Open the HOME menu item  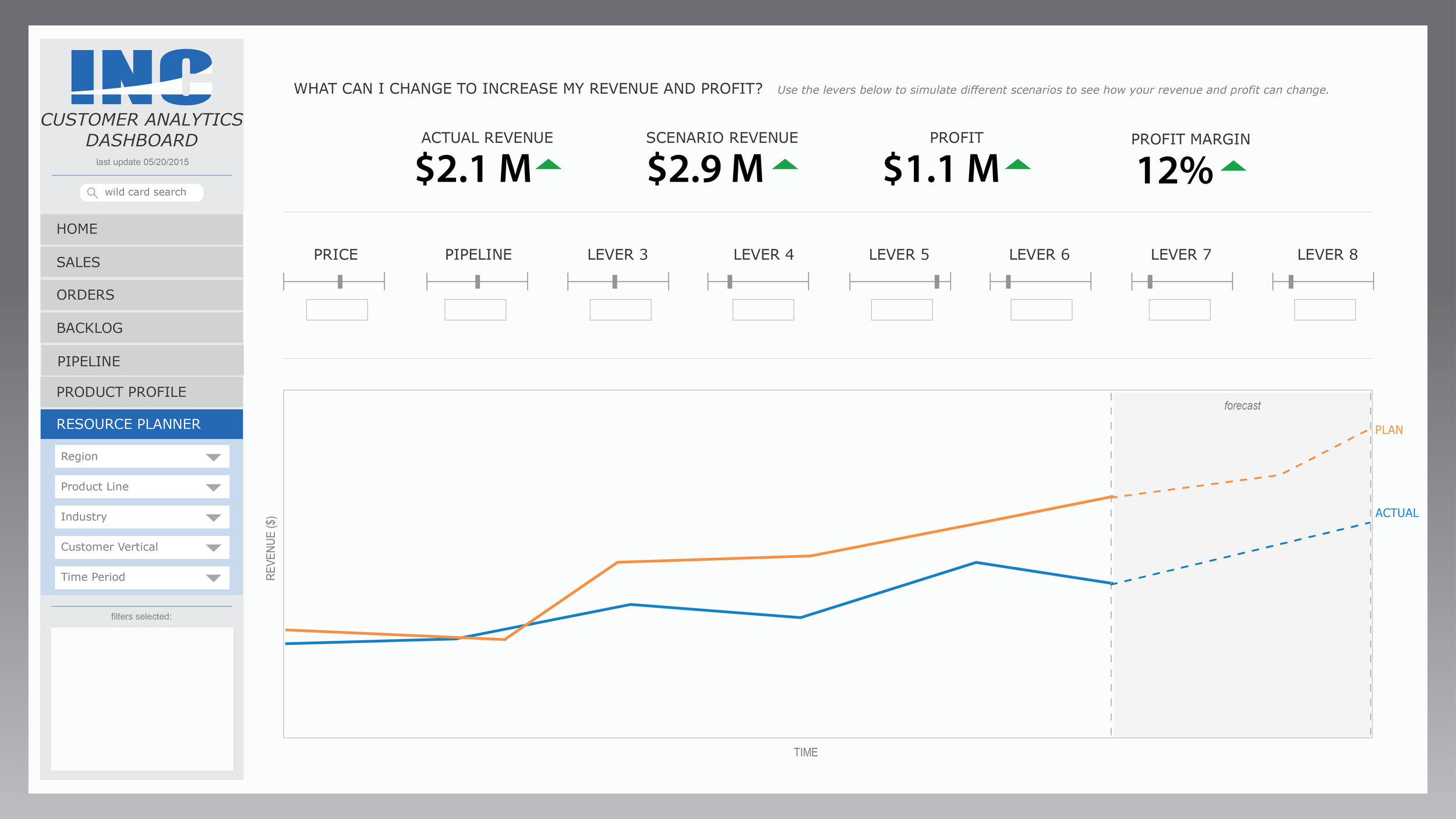point(142,229)
